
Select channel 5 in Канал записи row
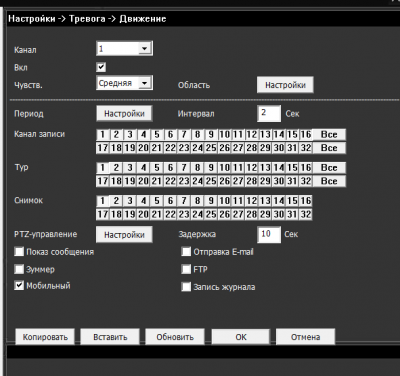(157, 135)
